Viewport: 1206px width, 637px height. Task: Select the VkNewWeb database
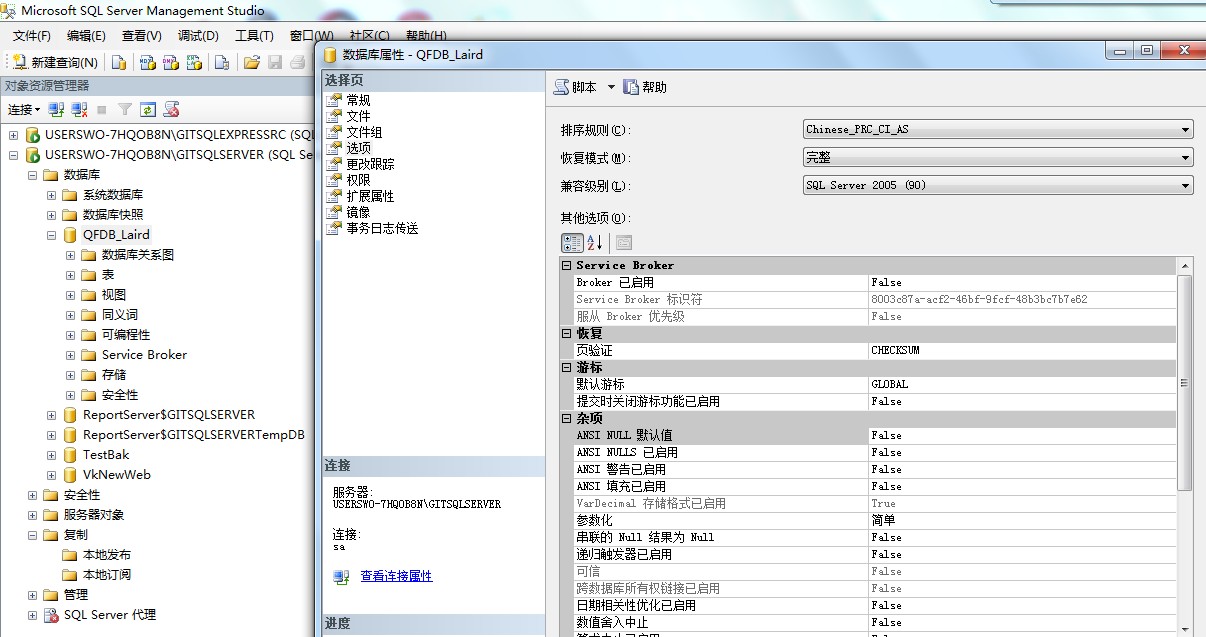click(x=117, y=475)
